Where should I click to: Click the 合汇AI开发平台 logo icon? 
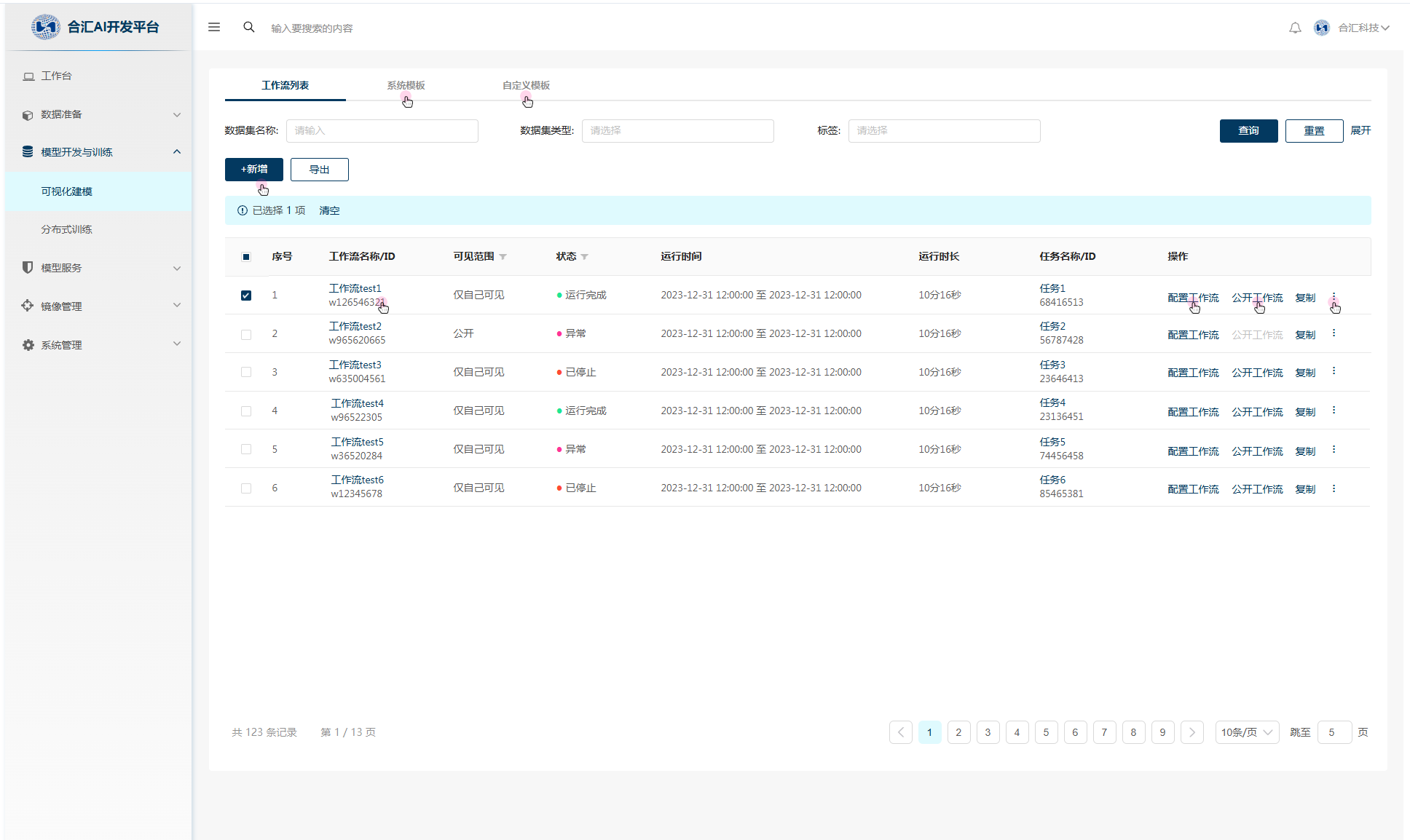[45, 27]
